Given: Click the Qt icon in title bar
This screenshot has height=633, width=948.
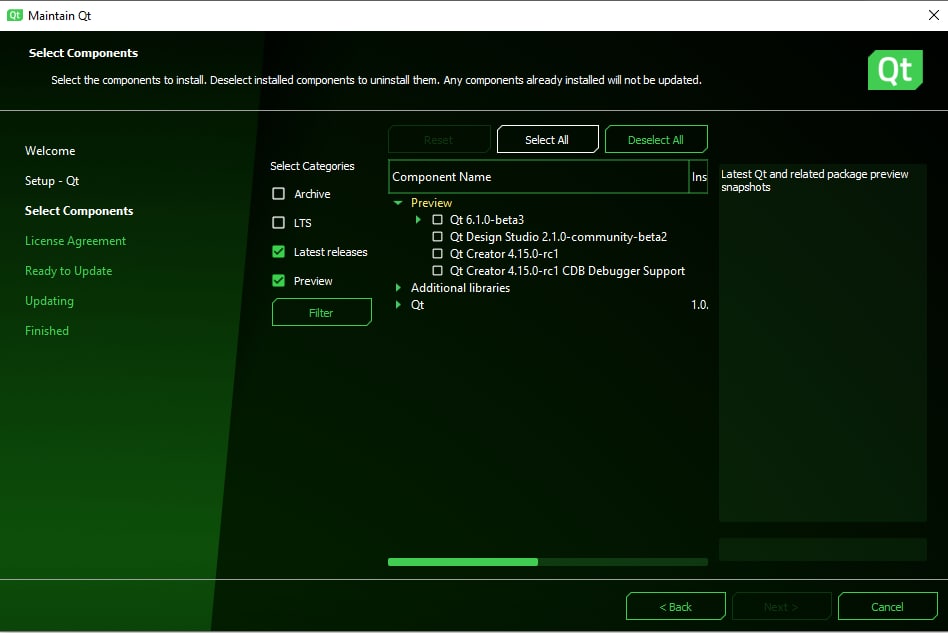Looking at the screenshot, I should pos(15,15).
